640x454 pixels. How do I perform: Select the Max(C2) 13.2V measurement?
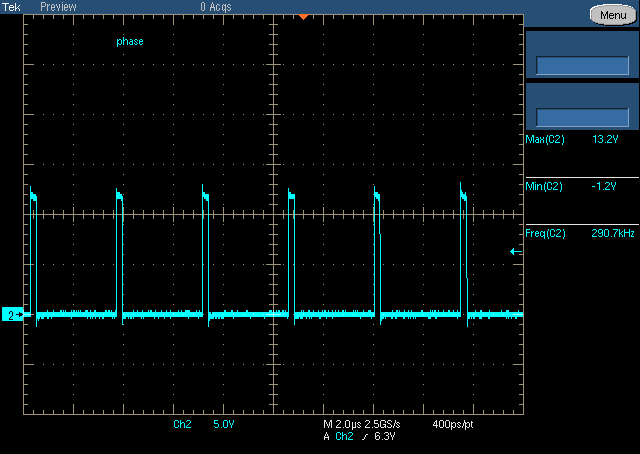581,140
